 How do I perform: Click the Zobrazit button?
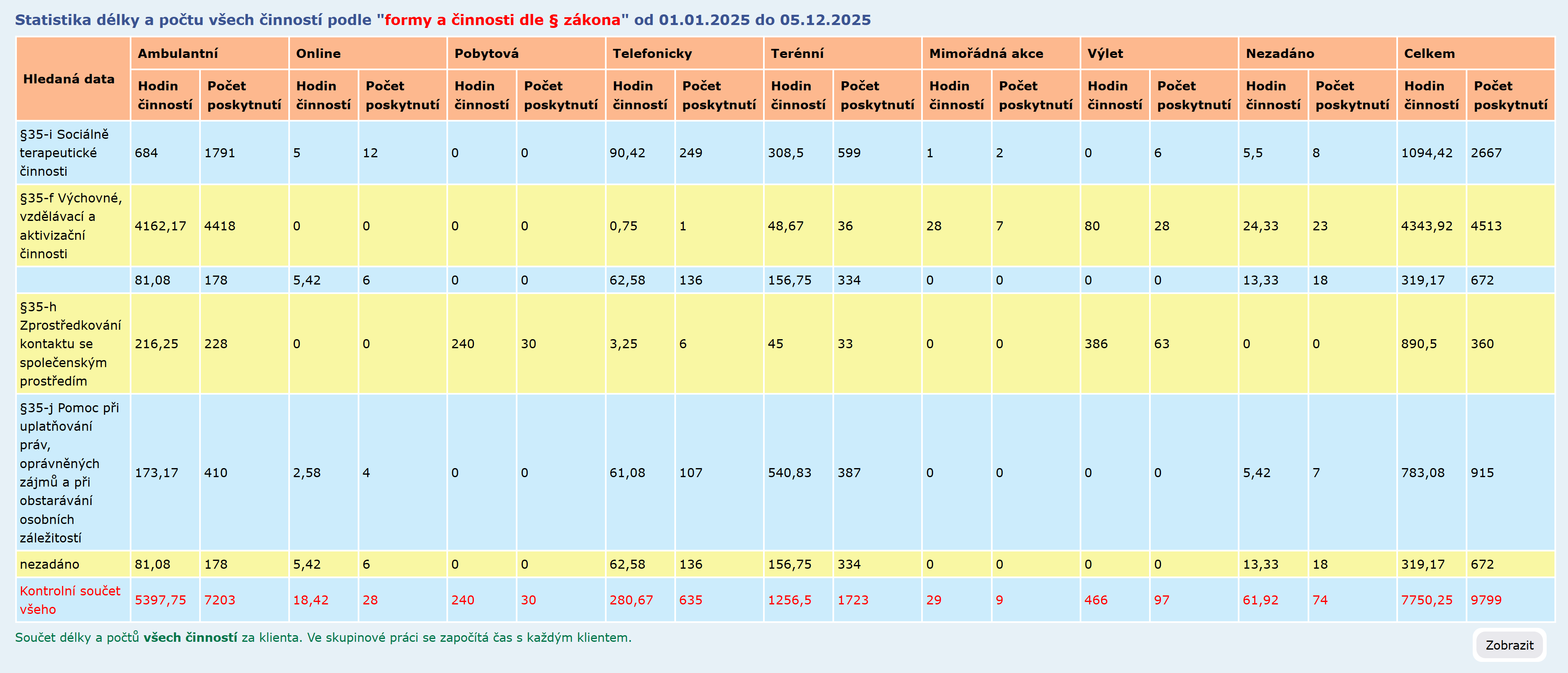coord(1509,645)
